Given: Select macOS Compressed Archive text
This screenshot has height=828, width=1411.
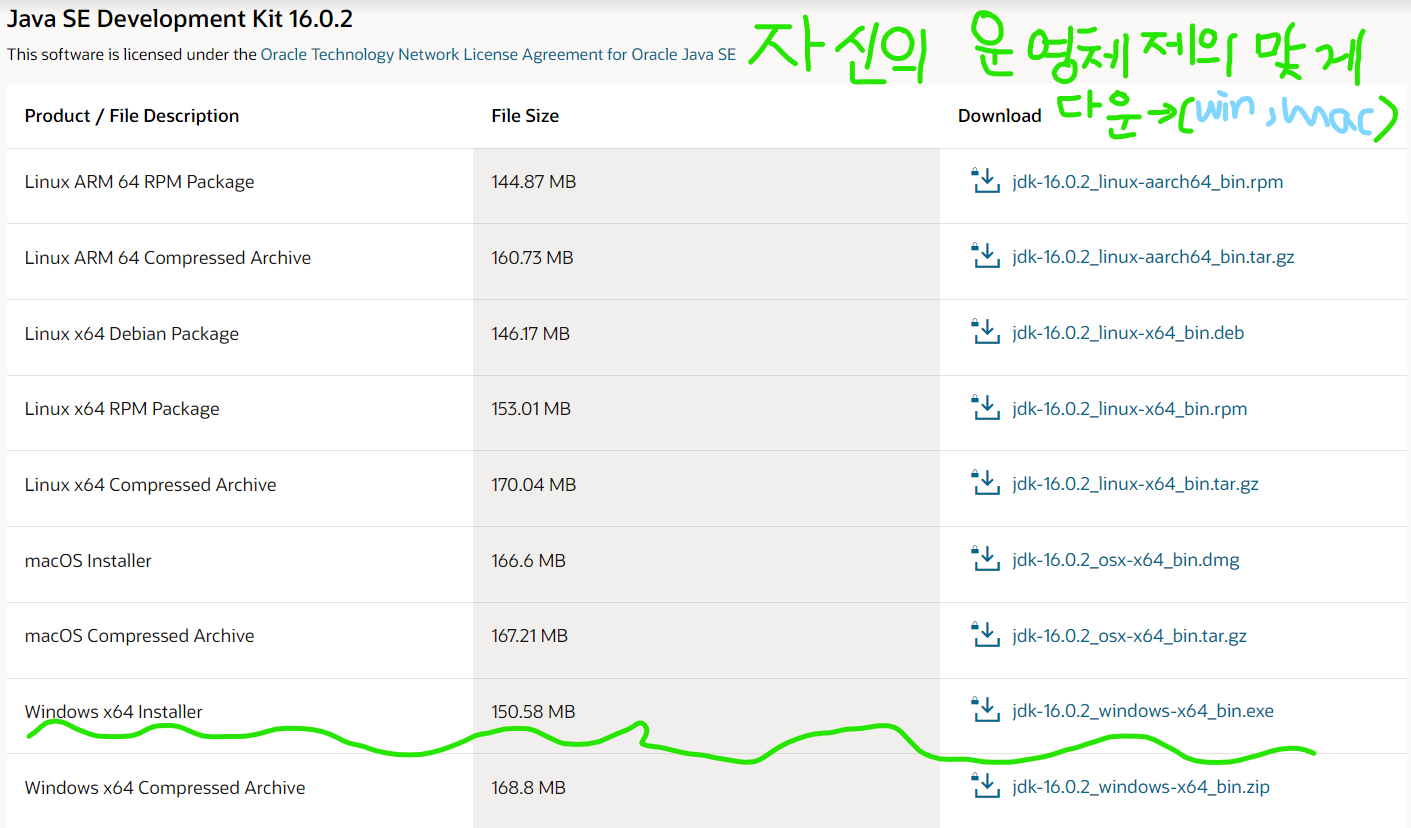Looking at the screenshot, I should [140, 636].
